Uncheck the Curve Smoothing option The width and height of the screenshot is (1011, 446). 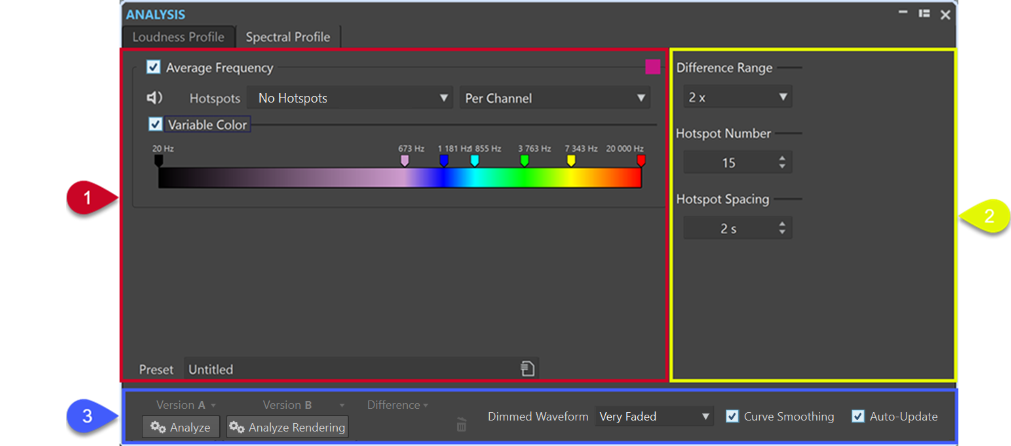coord(732,416)
